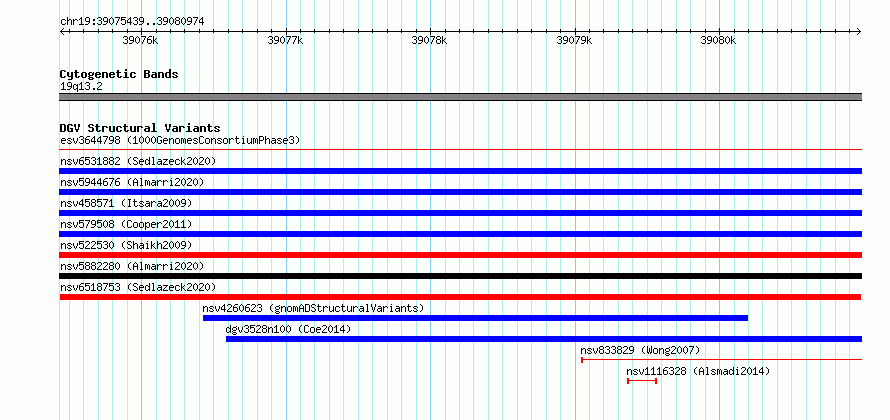Open nsv458571 (Itsara2009) label
Screen dimensions: 890x420
[126, 203]
